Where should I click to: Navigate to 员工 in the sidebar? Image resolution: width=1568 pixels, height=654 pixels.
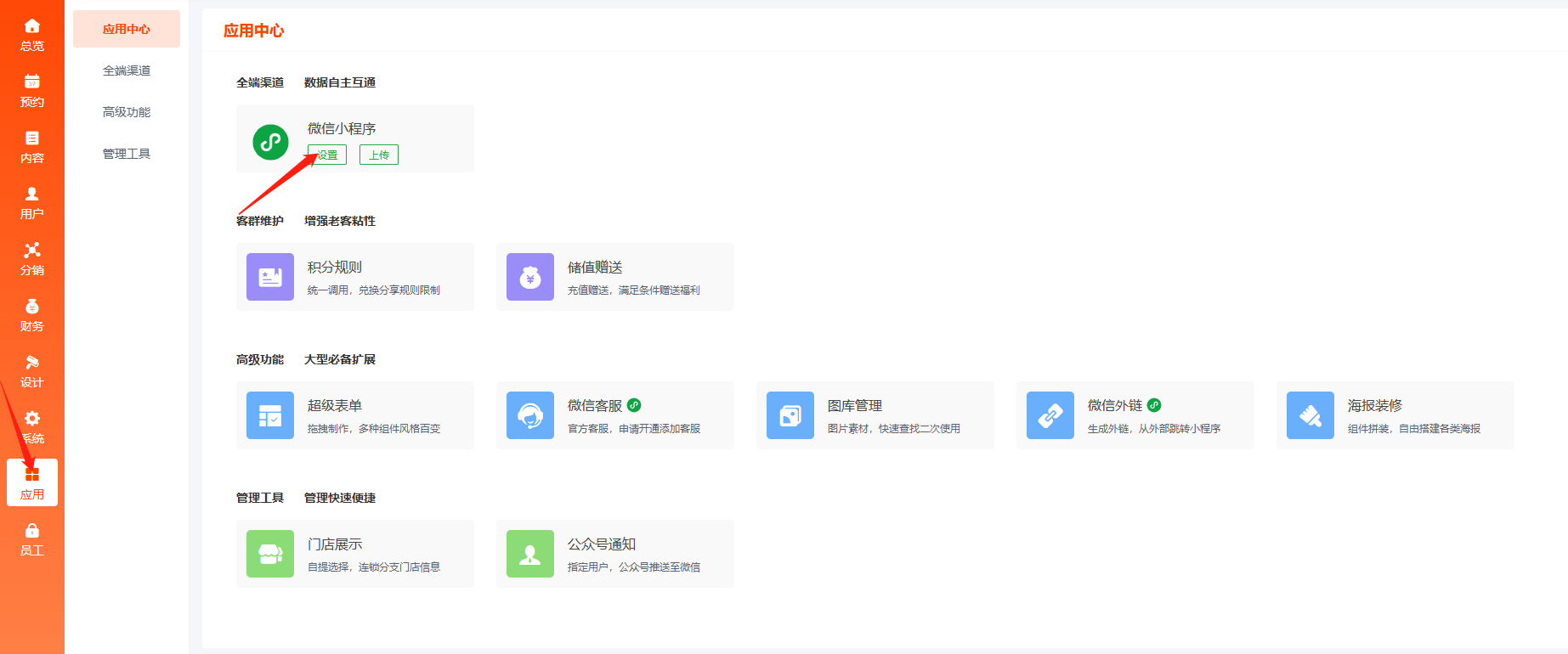pyautogui.click(x=32, y=539)
